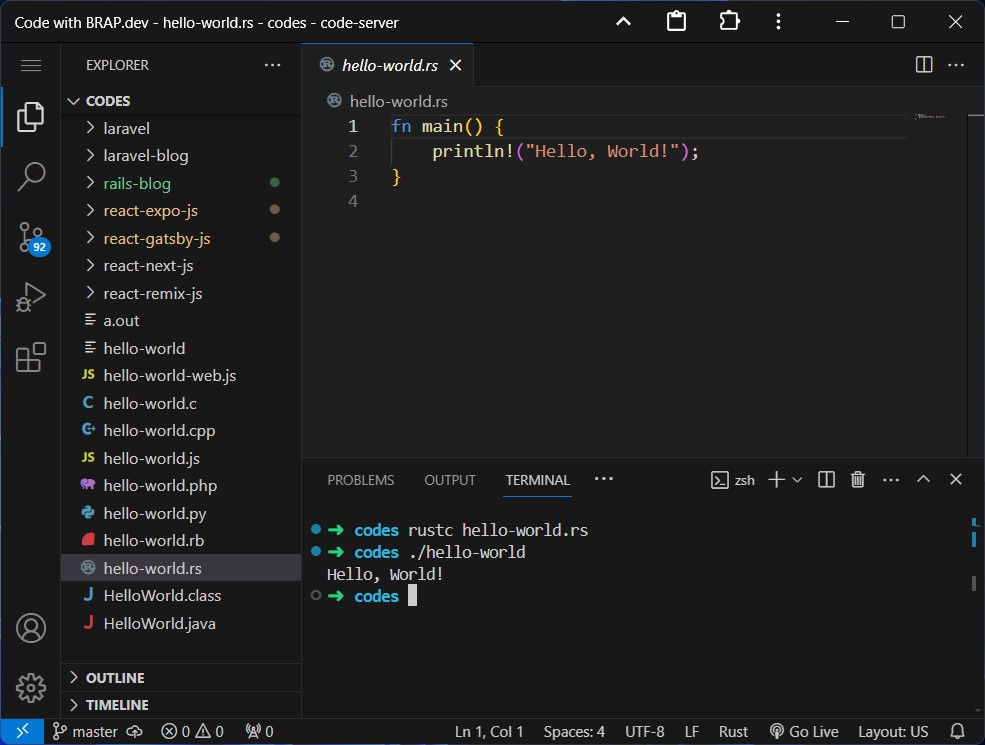This screenshot has height=745, width=985.
Task: Select the master branch indicator
Action: (86, 731)
